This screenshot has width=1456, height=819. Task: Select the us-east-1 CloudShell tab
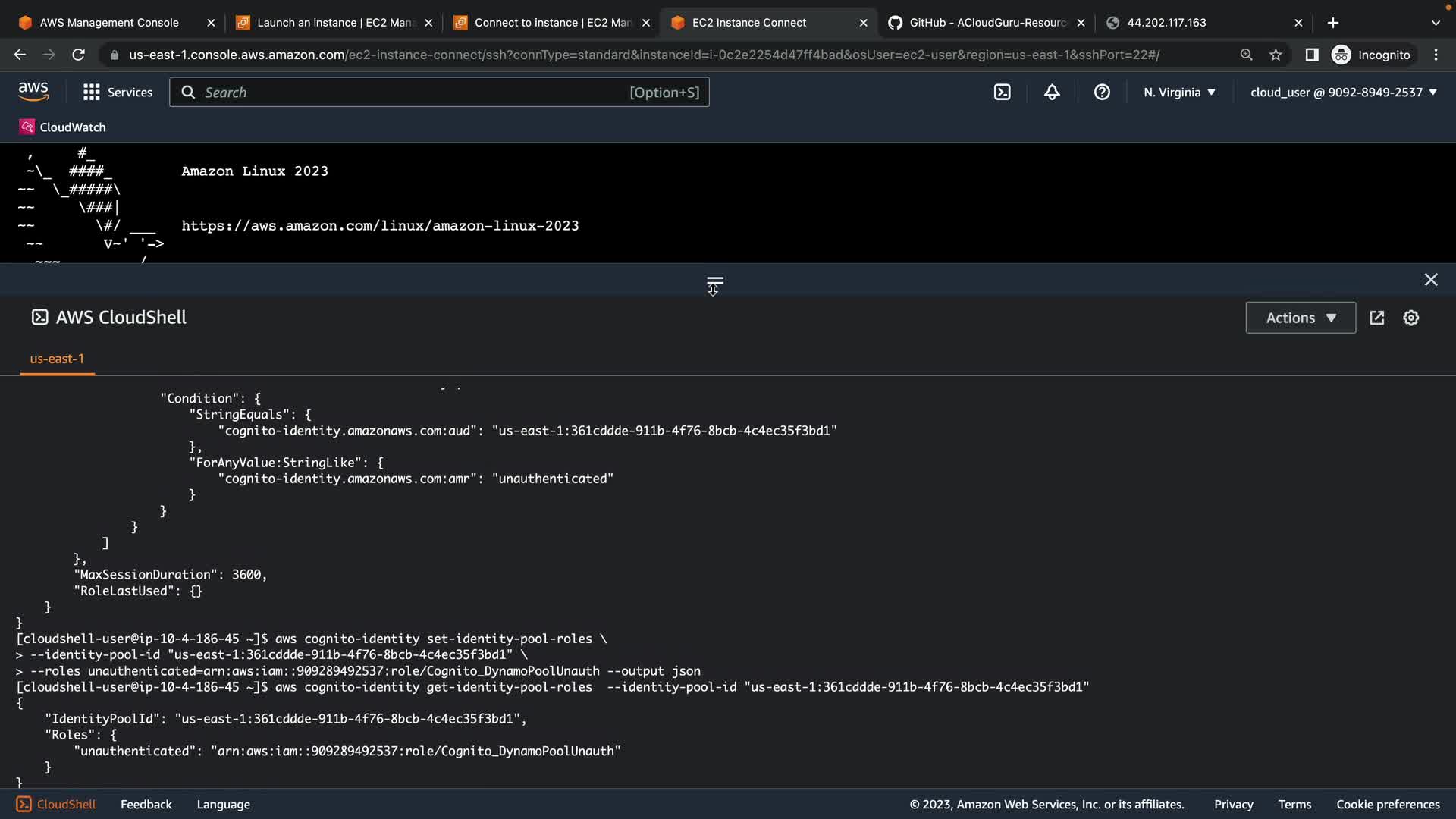tap(57, 359)
